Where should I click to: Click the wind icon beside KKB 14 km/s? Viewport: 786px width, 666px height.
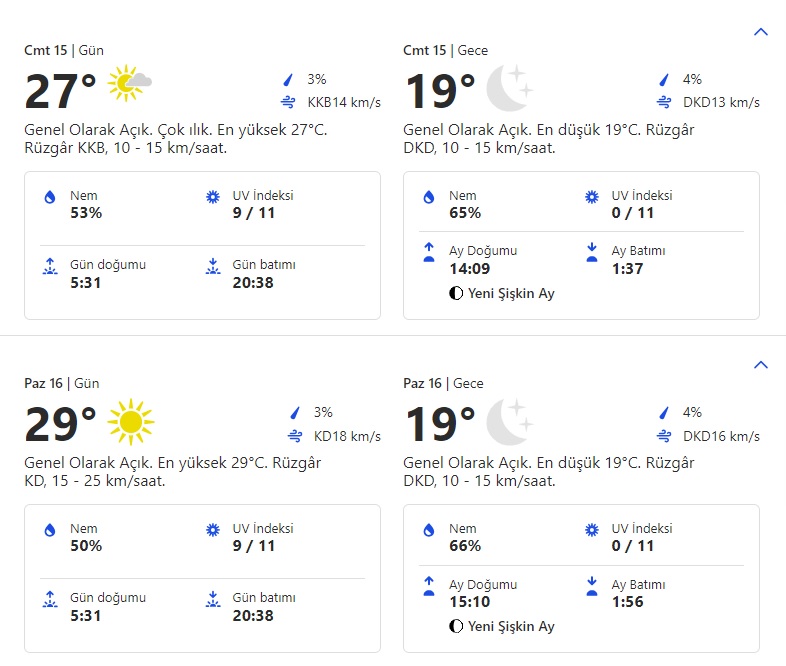coord(289,102)
